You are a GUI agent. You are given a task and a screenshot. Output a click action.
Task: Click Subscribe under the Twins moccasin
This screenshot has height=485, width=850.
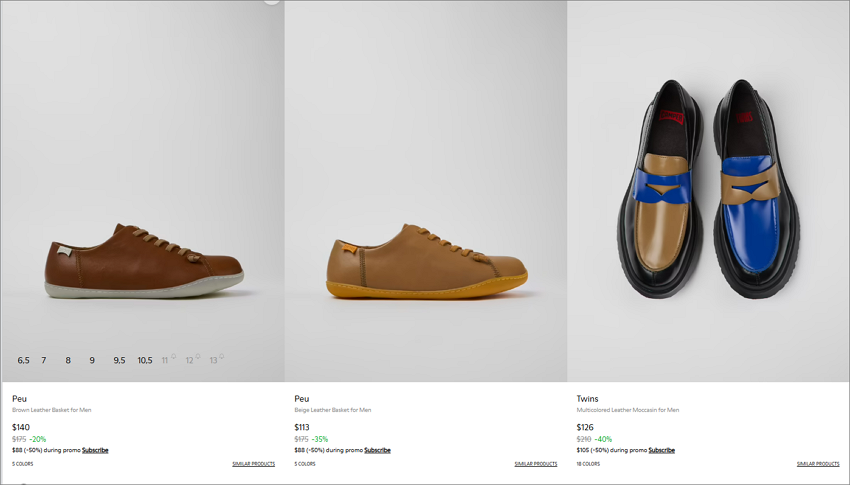coord(661,450)
